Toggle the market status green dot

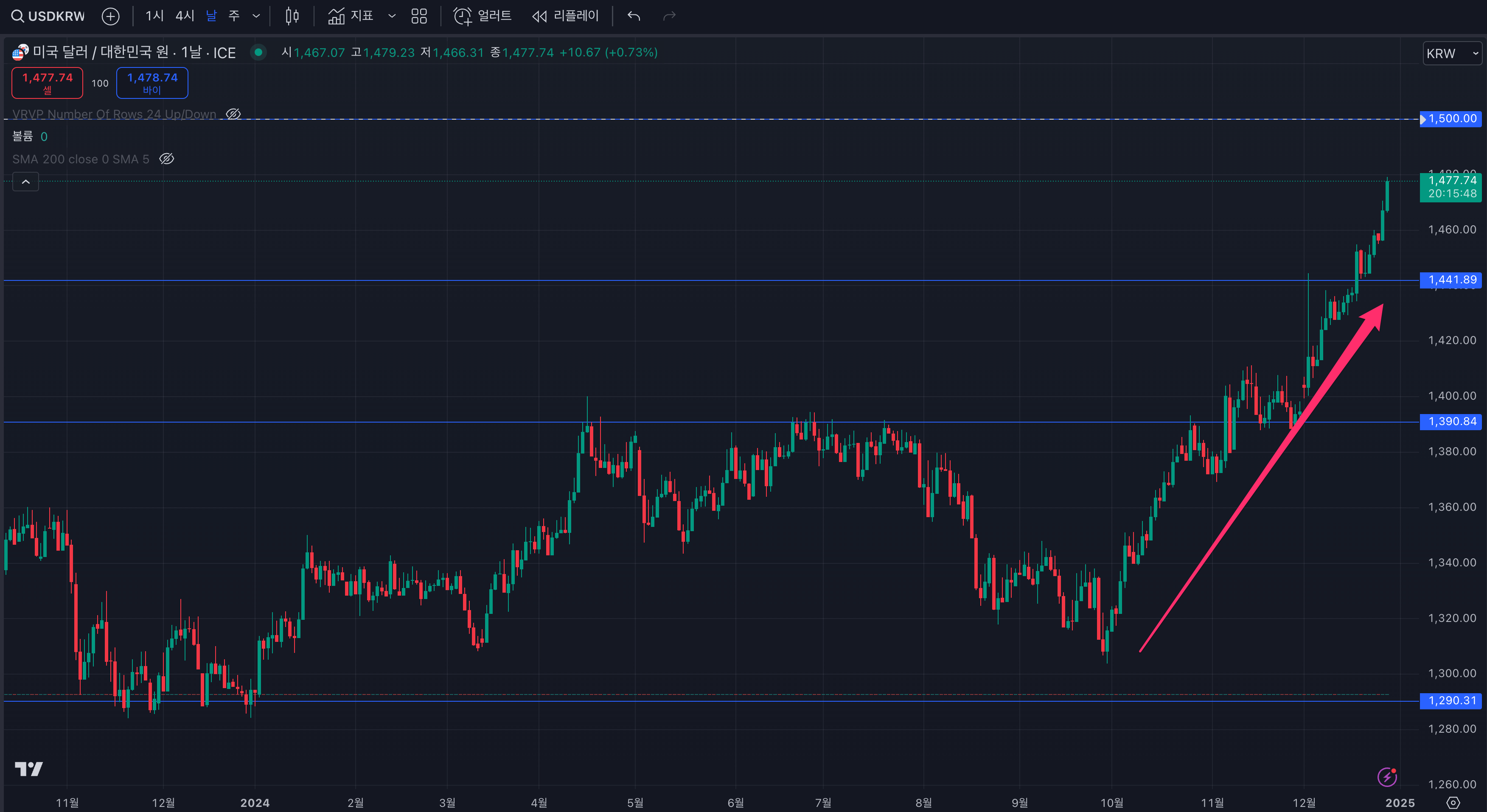[258, 53]
